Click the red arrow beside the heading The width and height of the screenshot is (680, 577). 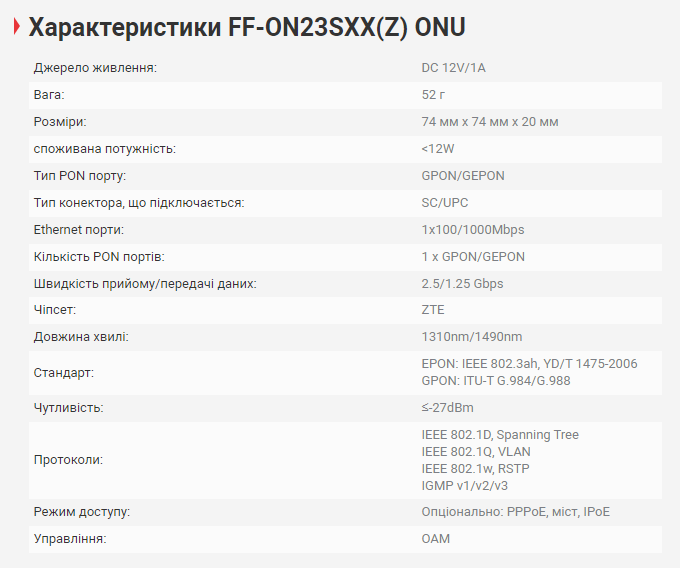pyautogui.click(x=16, y=28)
